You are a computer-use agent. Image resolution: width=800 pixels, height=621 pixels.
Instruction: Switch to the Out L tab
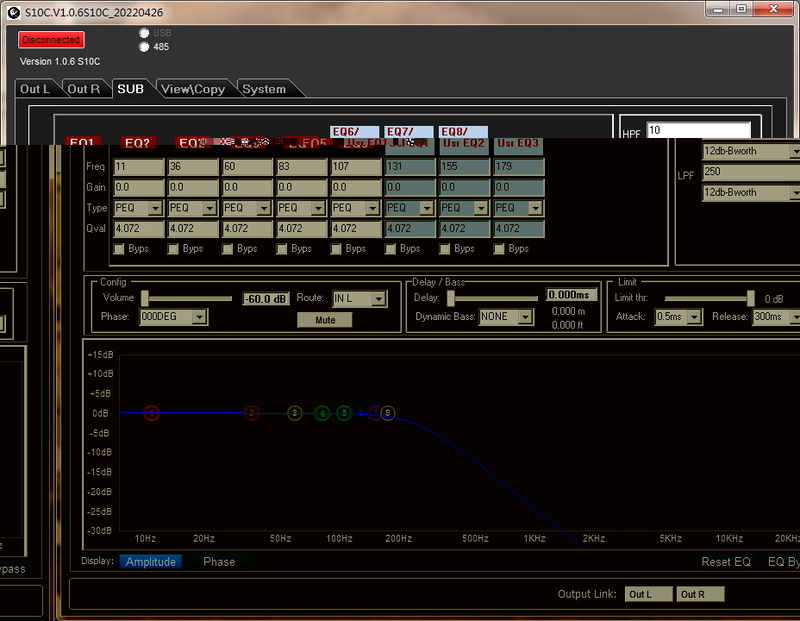[x=35, y=89]
